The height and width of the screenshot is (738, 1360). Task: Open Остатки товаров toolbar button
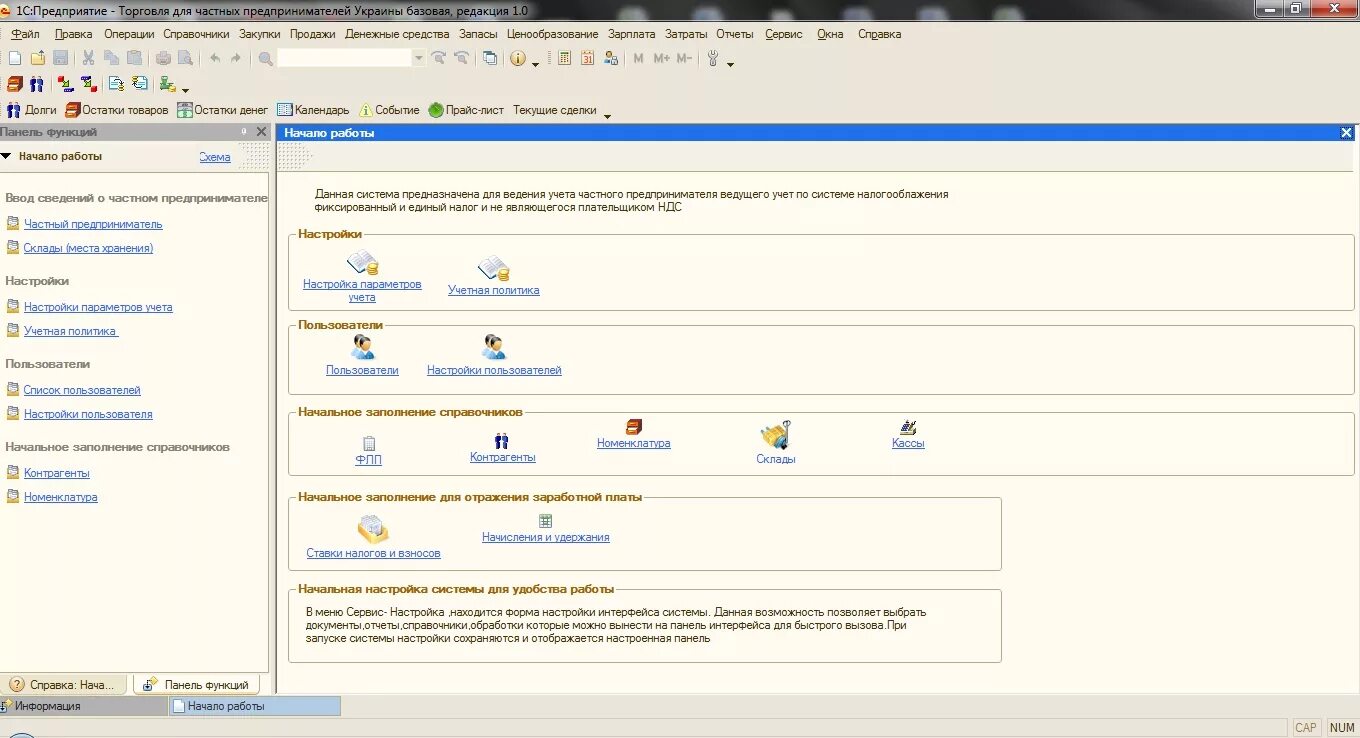click(x=117, y=110)
